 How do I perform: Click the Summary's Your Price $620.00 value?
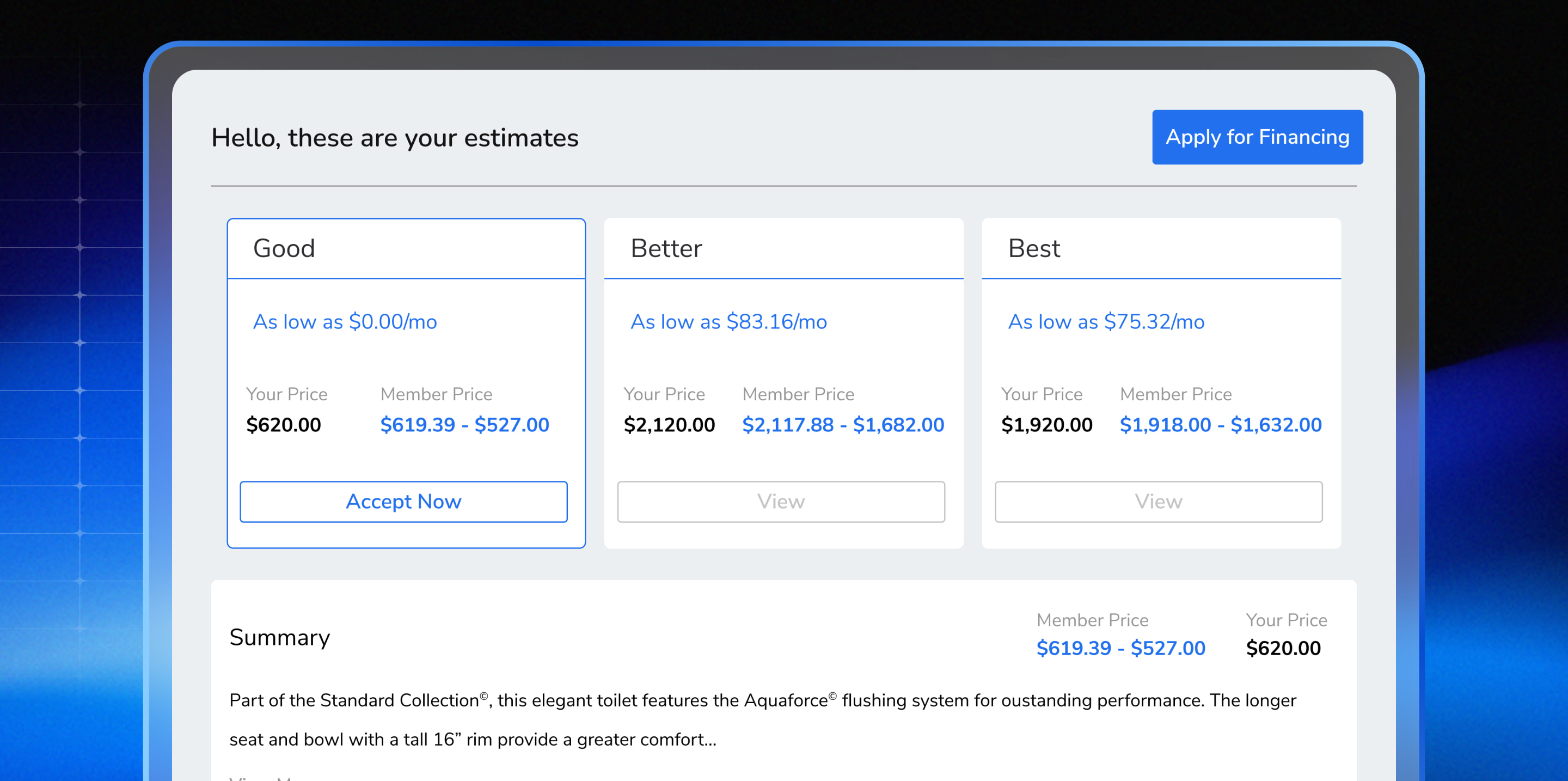coord(1283,648)
